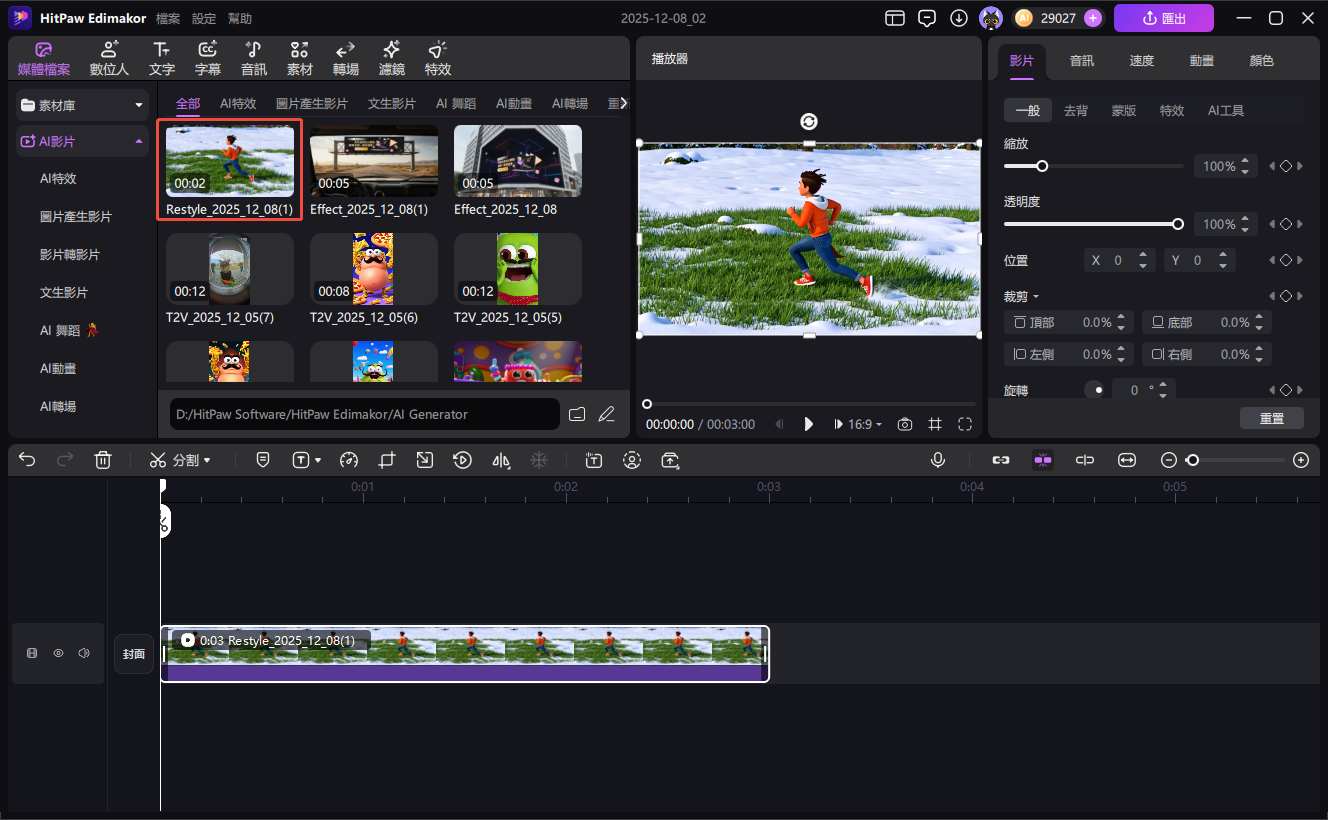Toggle track visibility eye icon
Image resolution: width=1328 pixels, height=820 pixels.
pos(58,653)
